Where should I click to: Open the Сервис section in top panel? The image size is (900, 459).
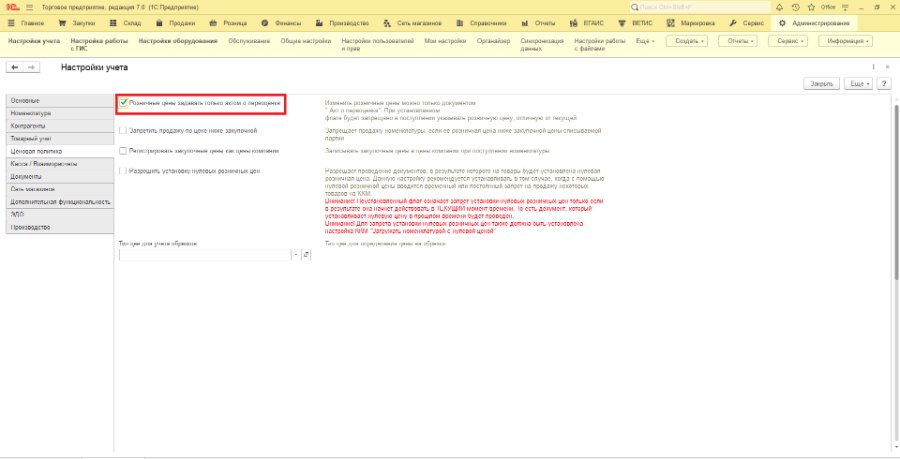(746, 23)
